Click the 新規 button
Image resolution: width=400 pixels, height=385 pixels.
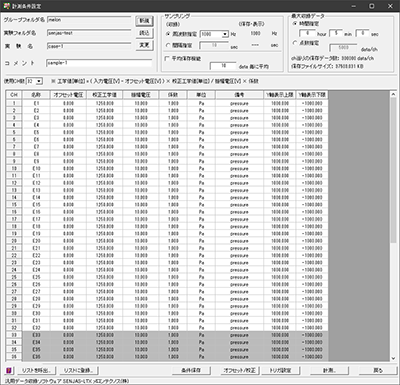144,21
